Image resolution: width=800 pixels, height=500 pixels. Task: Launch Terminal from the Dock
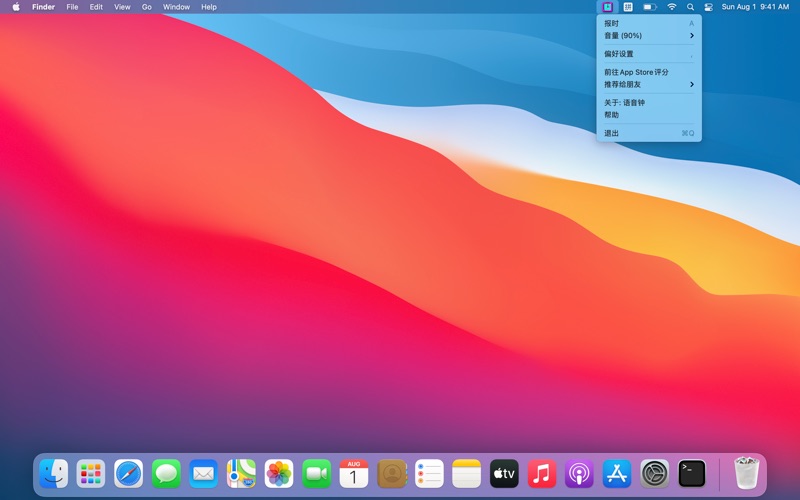pyautogui.click(x=692, y=473)
